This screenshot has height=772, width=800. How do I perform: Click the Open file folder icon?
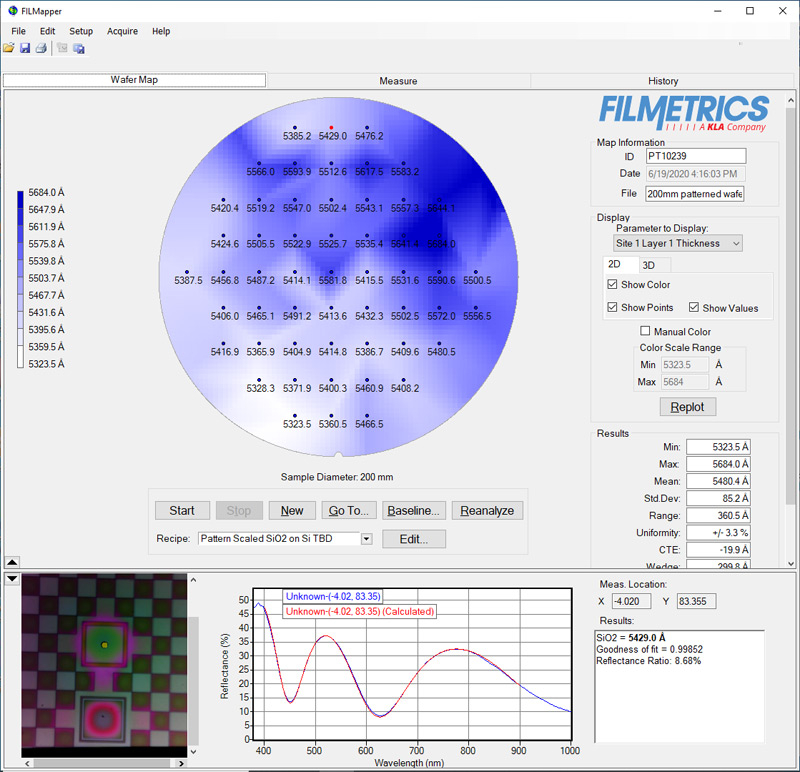tap(9, 48)
